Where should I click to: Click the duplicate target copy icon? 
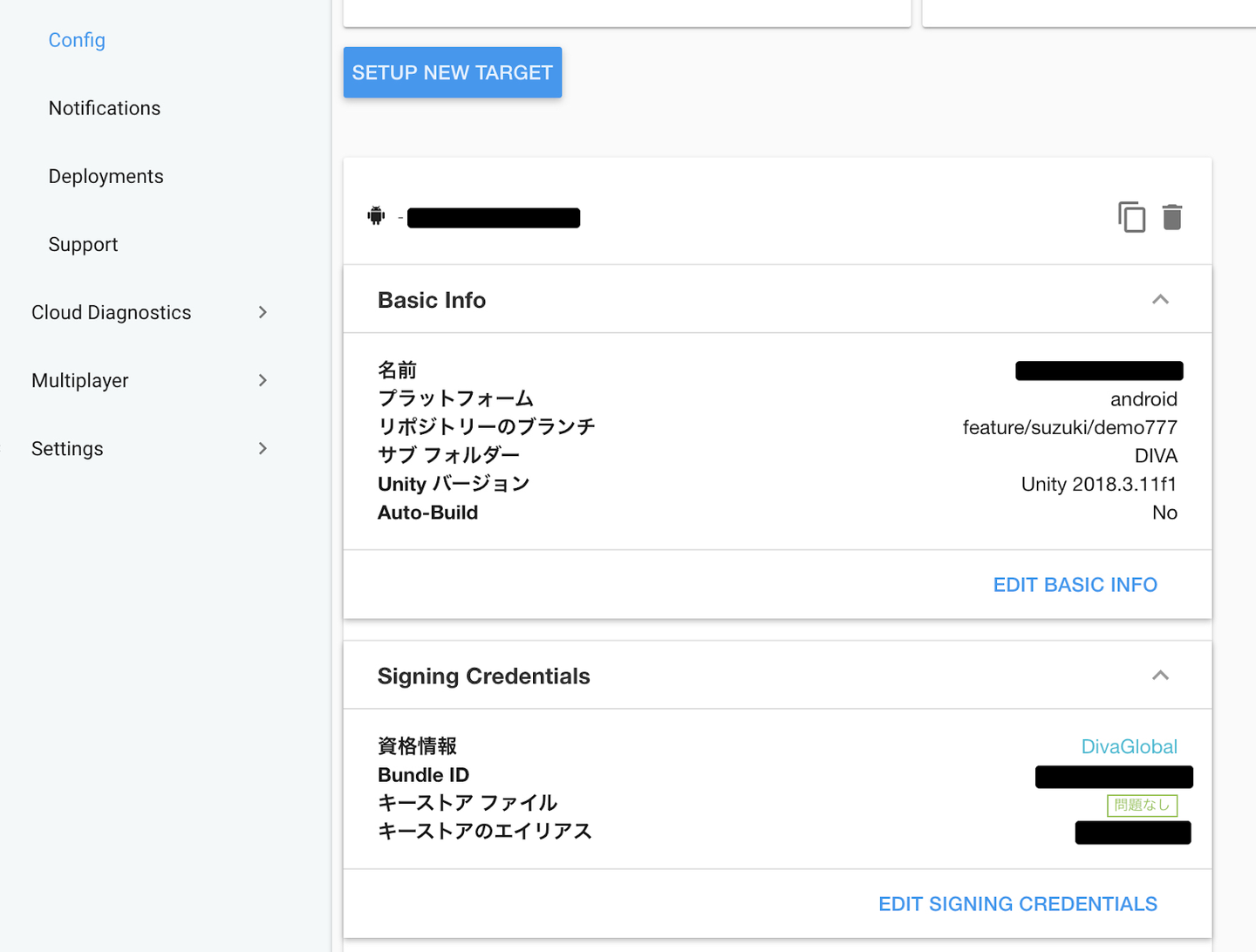(1131, 217)
